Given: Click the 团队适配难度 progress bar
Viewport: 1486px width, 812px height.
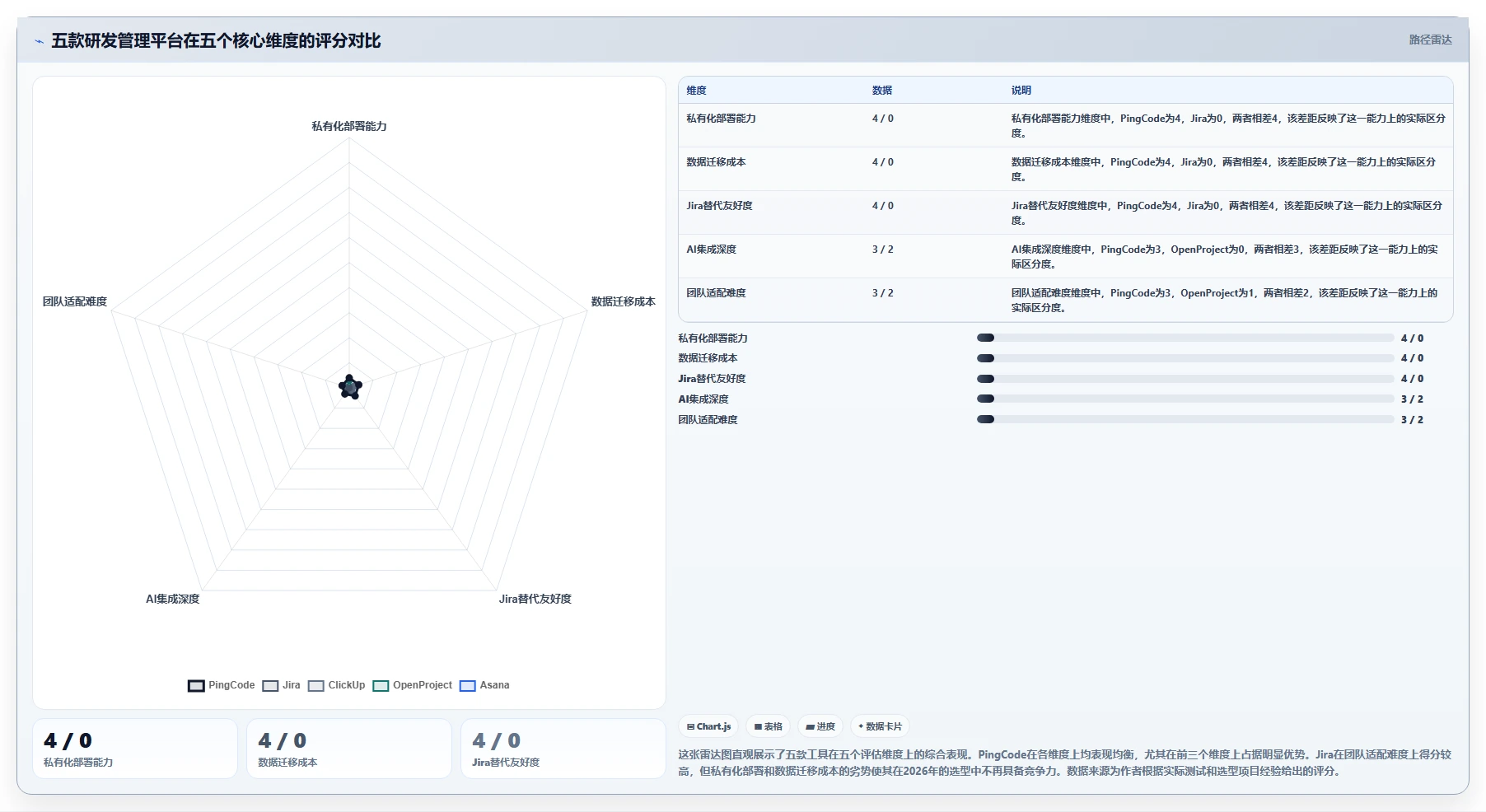Looking at the screenshot, I should [x=1185, y=419].
